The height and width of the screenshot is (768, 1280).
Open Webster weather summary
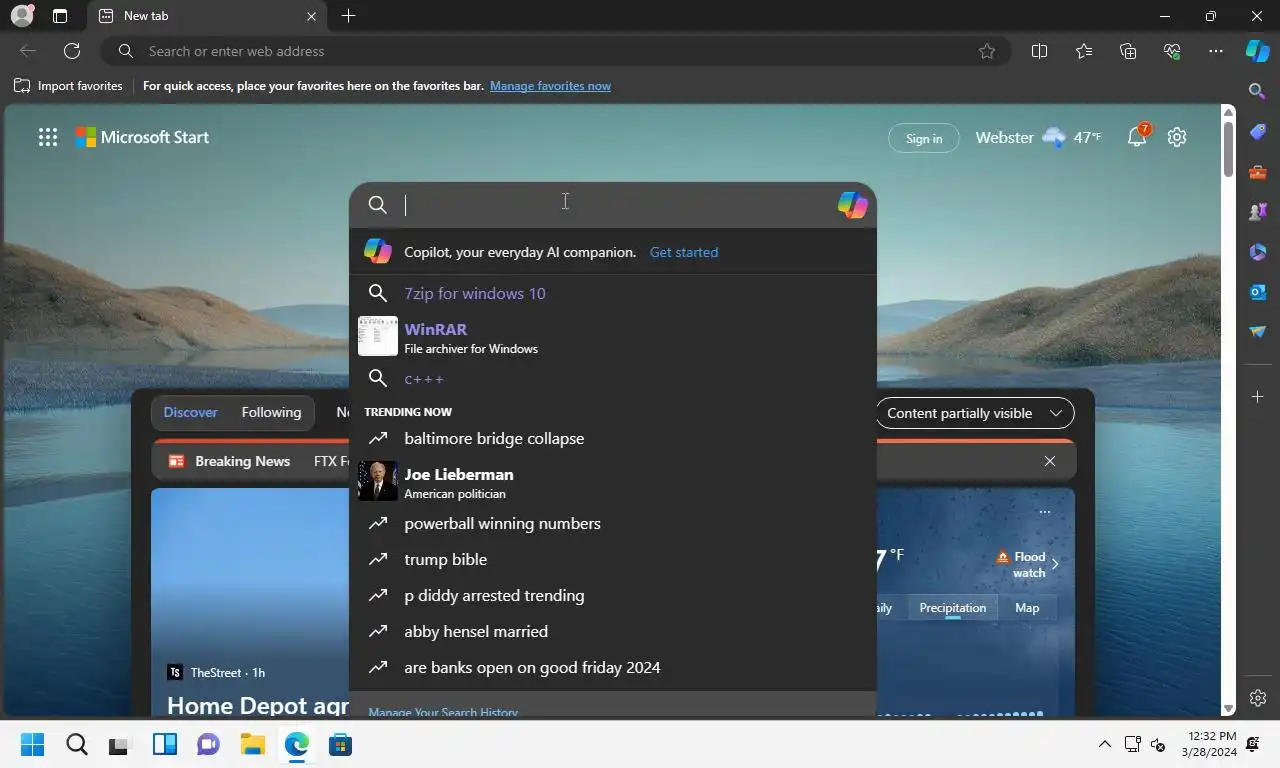[1038, 138]
